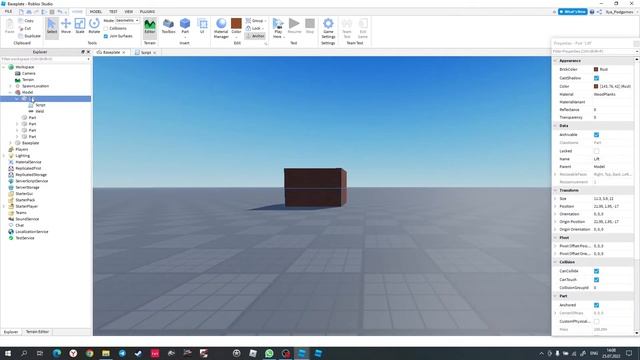Click the Color property swatch

596,87
